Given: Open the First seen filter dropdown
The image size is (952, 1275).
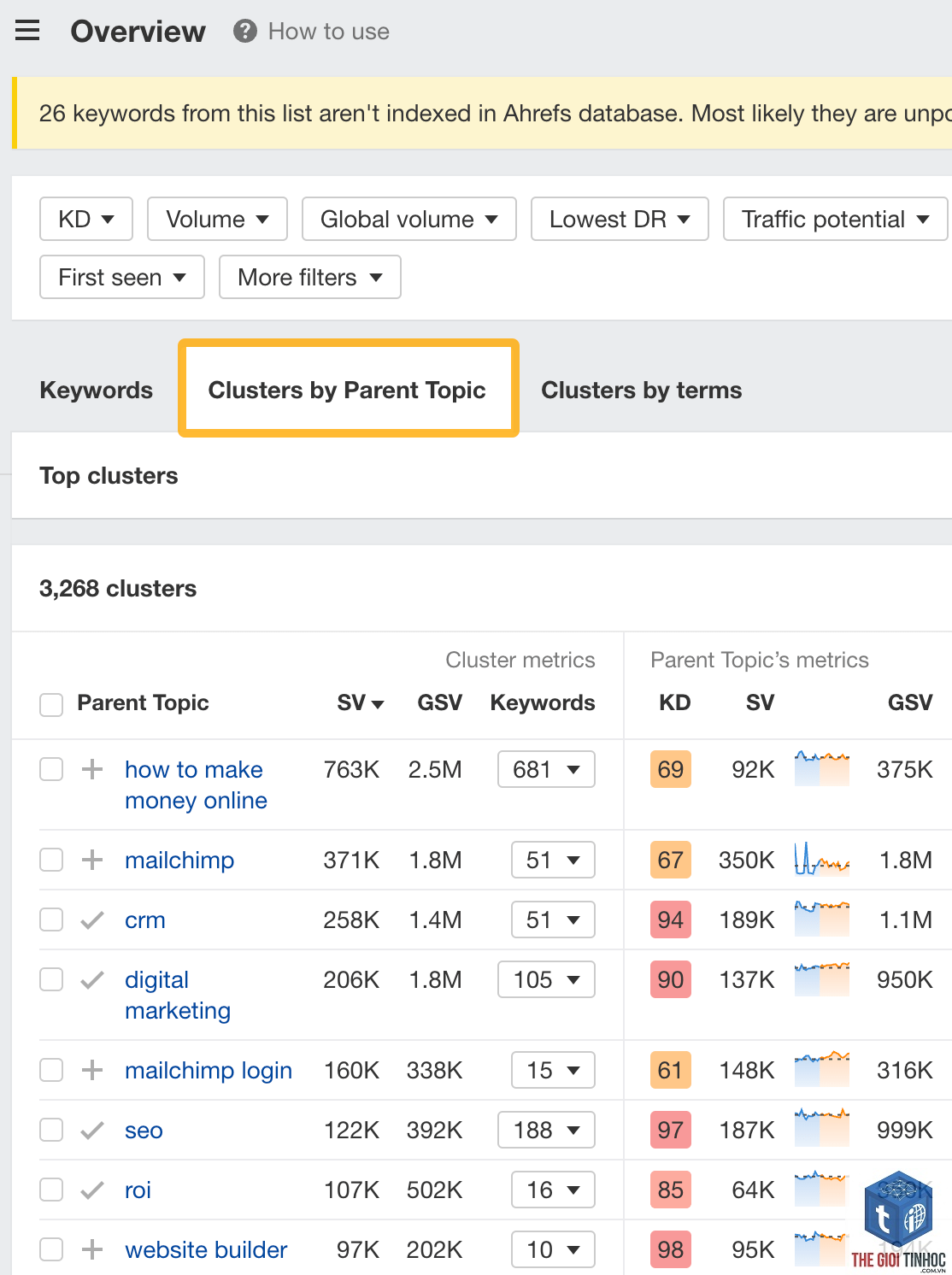Looking at the screenshot, I should [x=122, y=277].
